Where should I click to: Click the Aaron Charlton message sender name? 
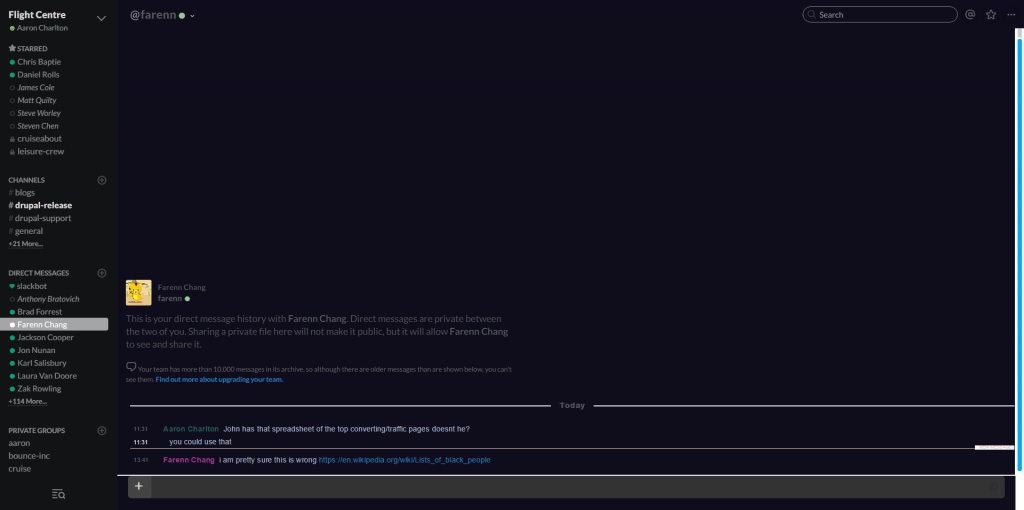pos(191,429)
